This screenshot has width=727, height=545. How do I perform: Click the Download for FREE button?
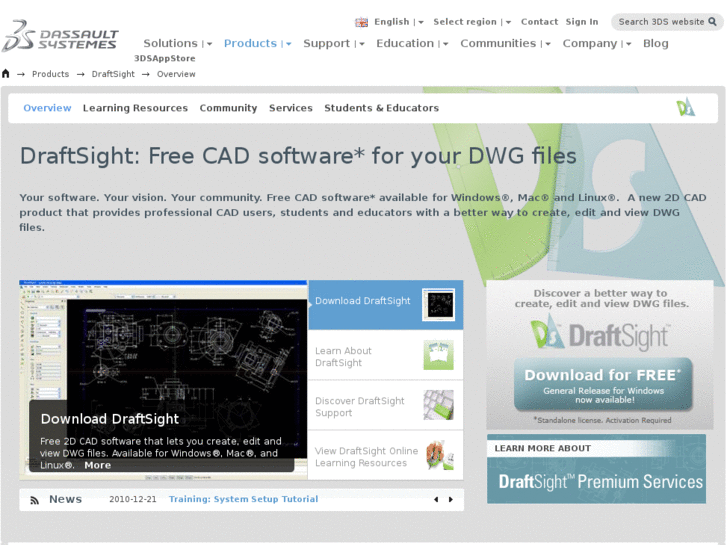point(603,385)
